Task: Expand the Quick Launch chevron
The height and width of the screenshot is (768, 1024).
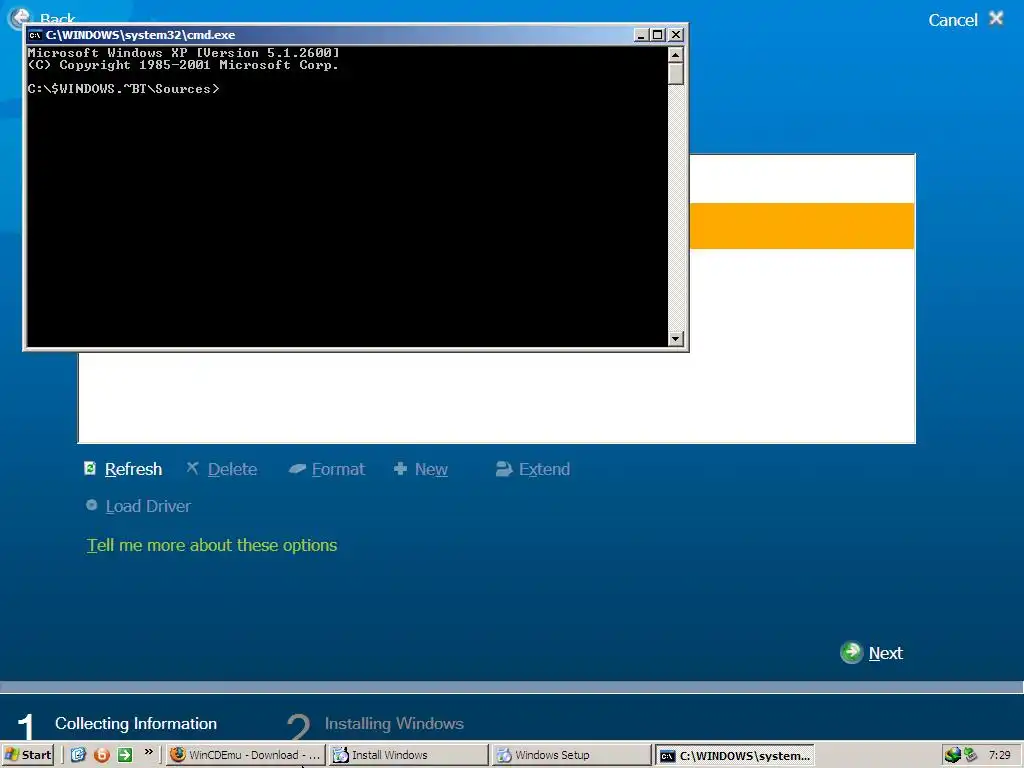Action: tap(148, 752)
